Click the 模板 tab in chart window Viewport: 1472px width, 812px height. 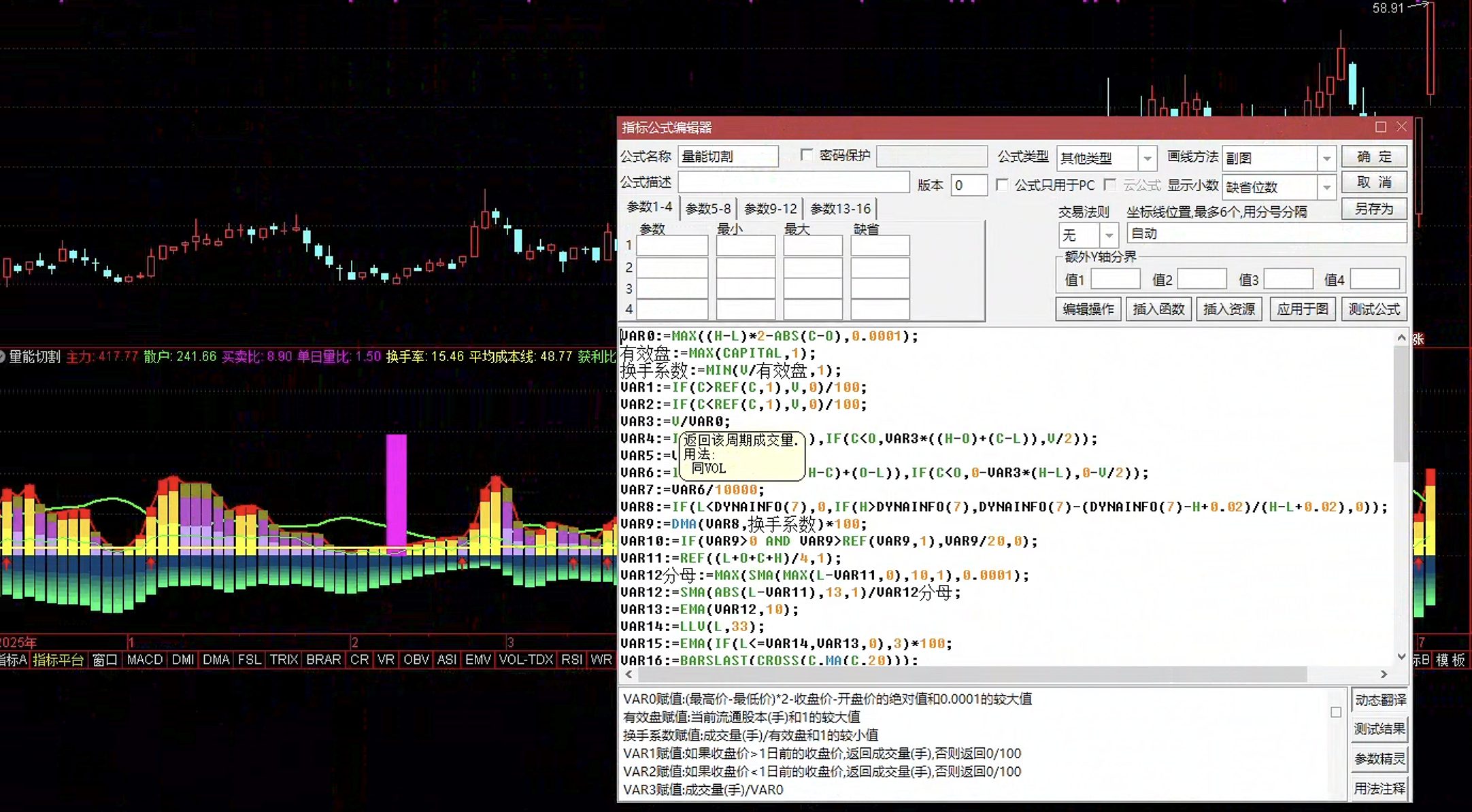[x=1450, y=660]
